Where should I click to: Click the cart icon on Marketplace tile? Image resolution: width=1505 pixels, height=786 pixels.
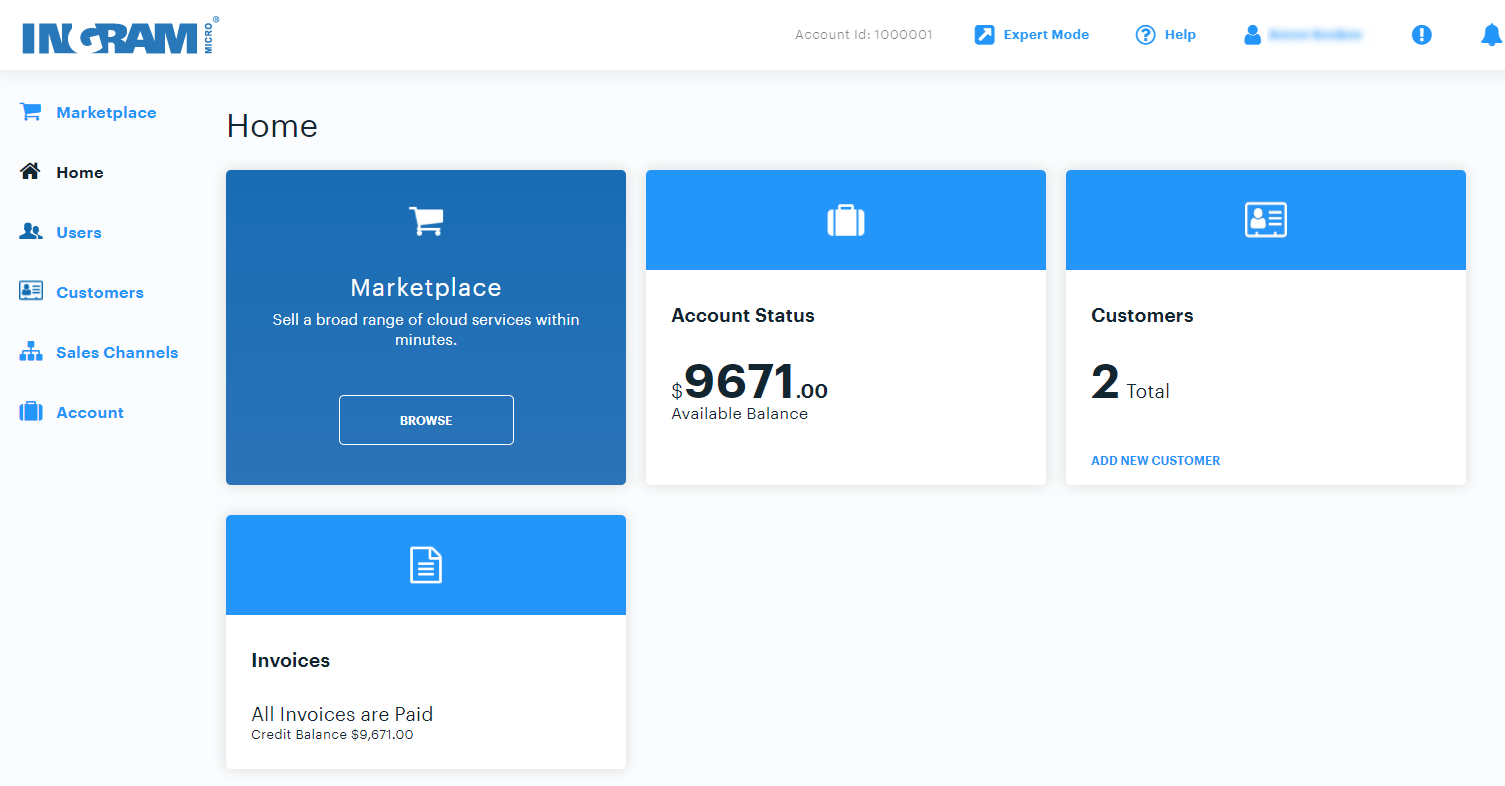tap(426, 221)
